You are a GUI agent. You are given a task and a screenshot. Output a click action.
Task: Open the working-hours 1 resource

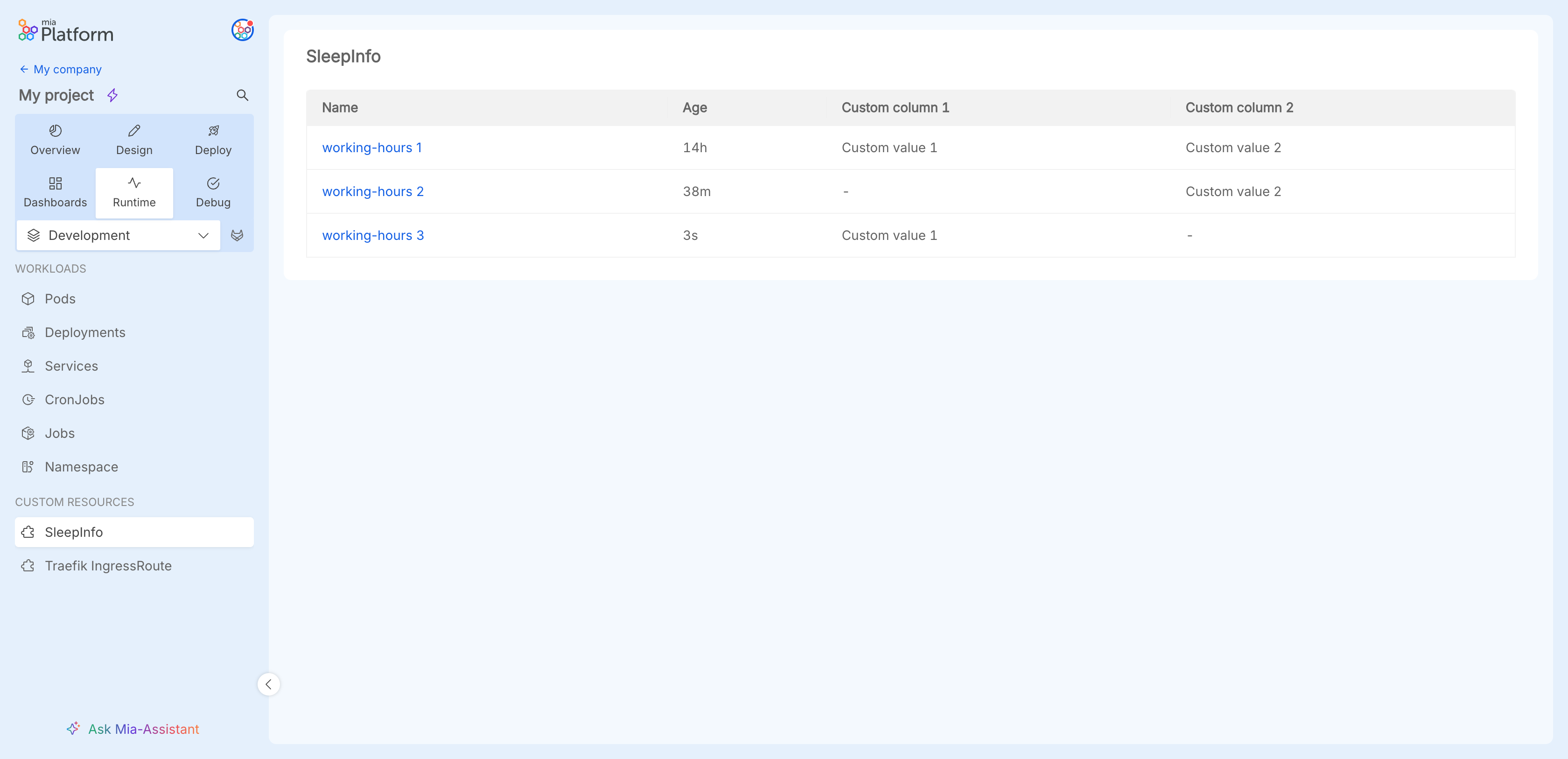372,148
